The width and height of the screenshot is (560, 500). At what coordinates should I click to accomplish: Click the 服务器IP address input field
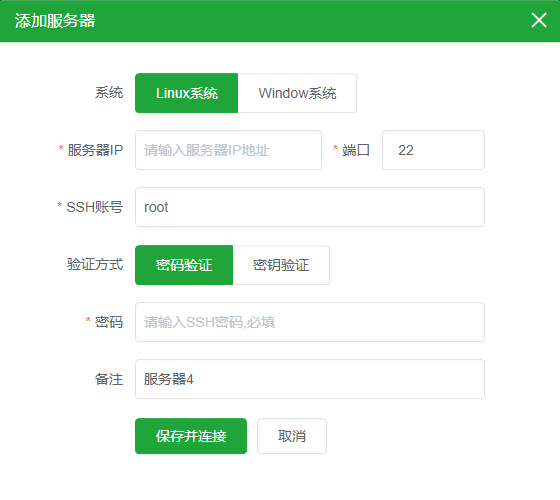[x=228, y=150]
